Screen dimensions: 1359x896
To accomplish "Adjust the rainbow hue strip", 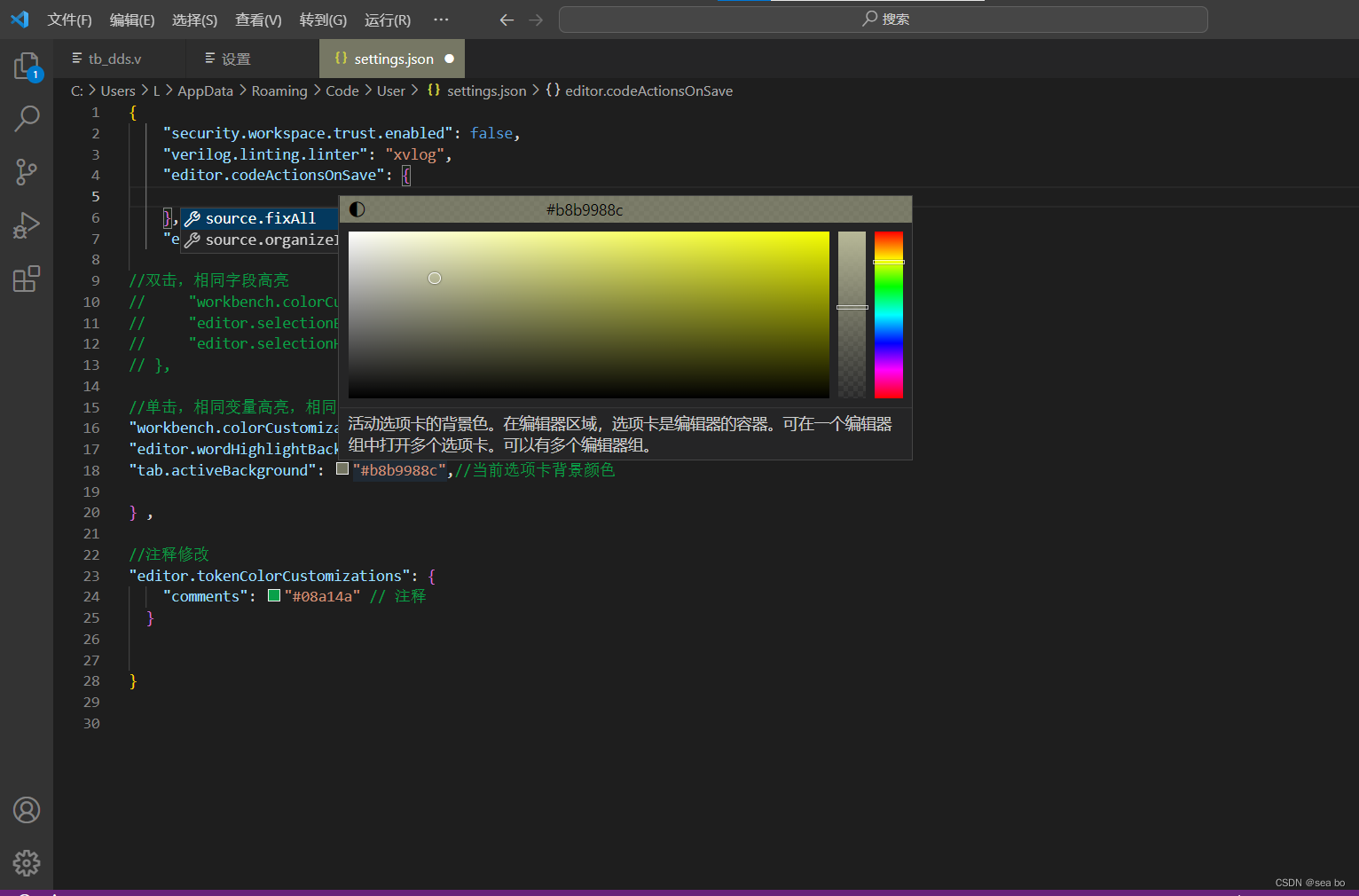I will 888,315.
